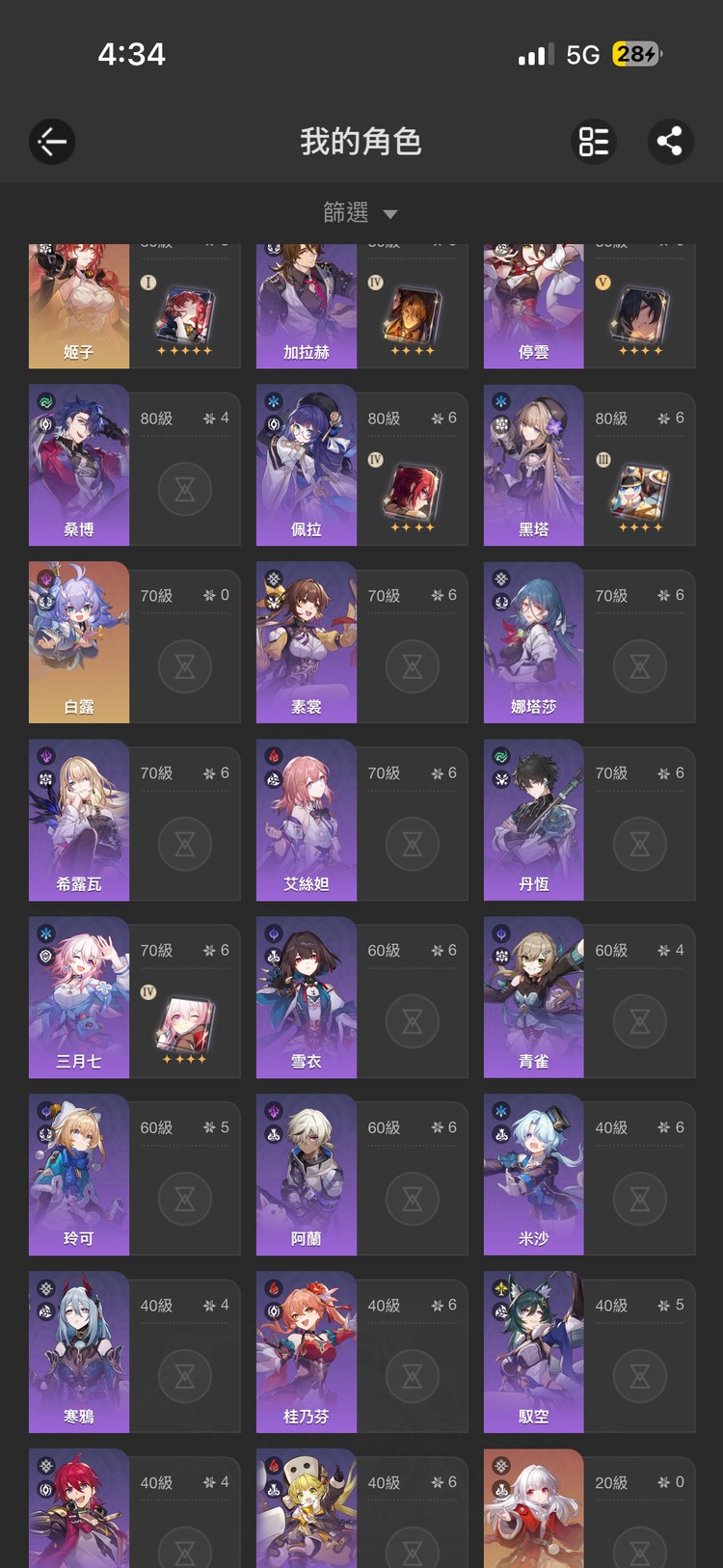Open the share icon
723x1568 pixels.
tap(669, 142)
